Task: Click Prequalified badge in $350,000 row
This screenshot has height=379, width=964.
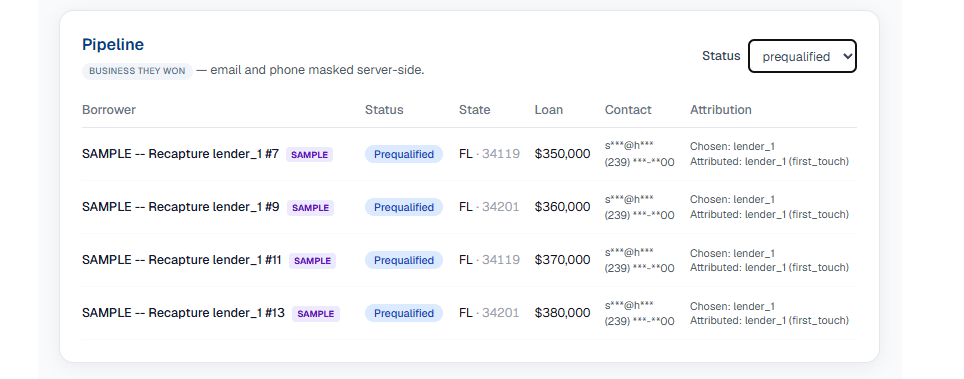Action: [404, 154]
